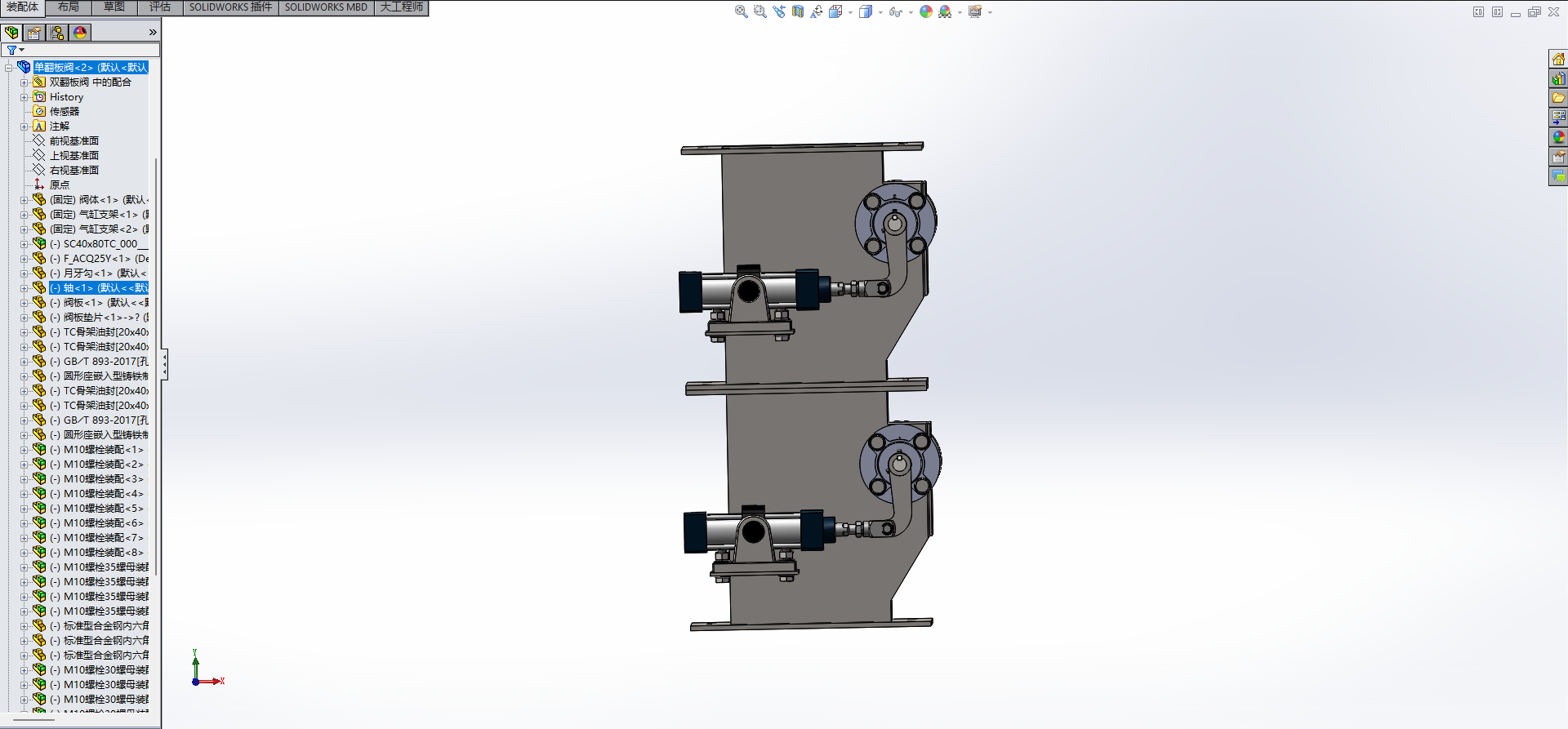Expand the 阀体<1> component node
1568x729 pixels.
pos(24,200)
